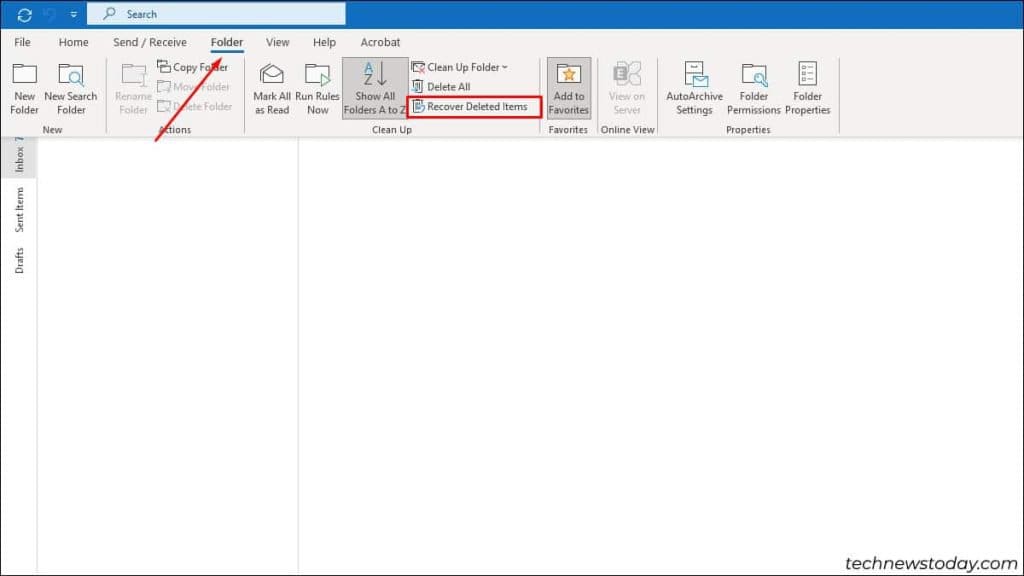
Task: Copy Folder to another location
Action: [x=196, y=67]
